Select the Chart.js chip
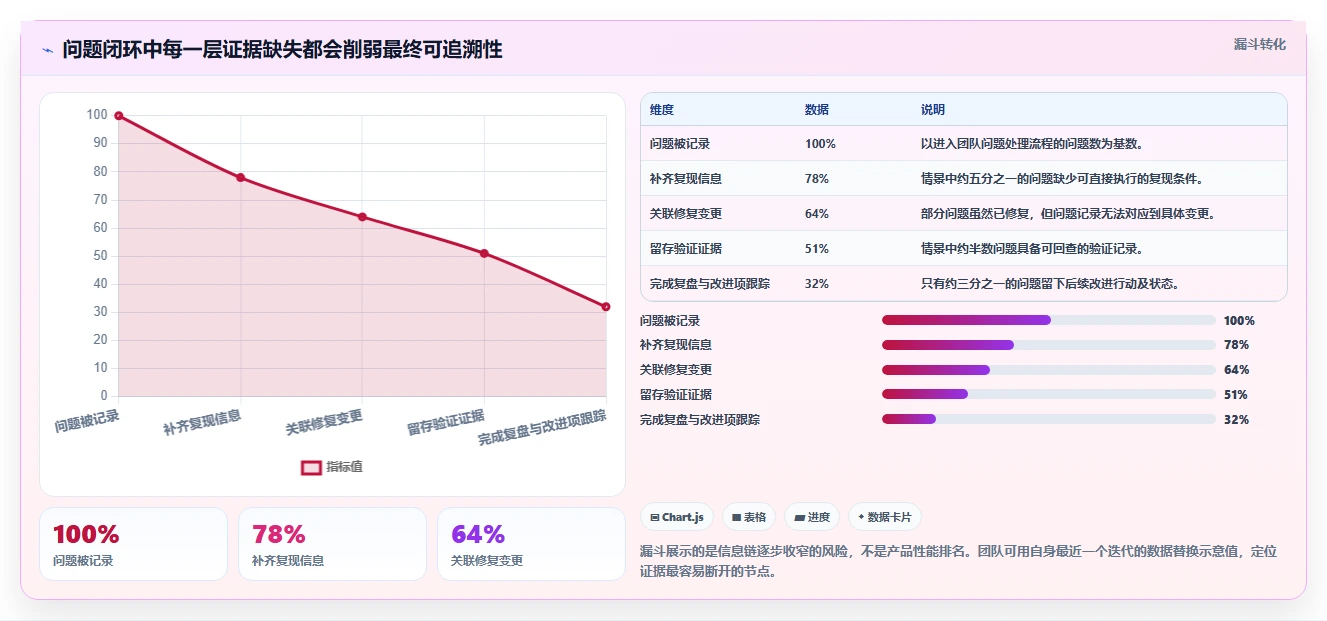Screen dimensions: 1327x621 tap(677, 517)
